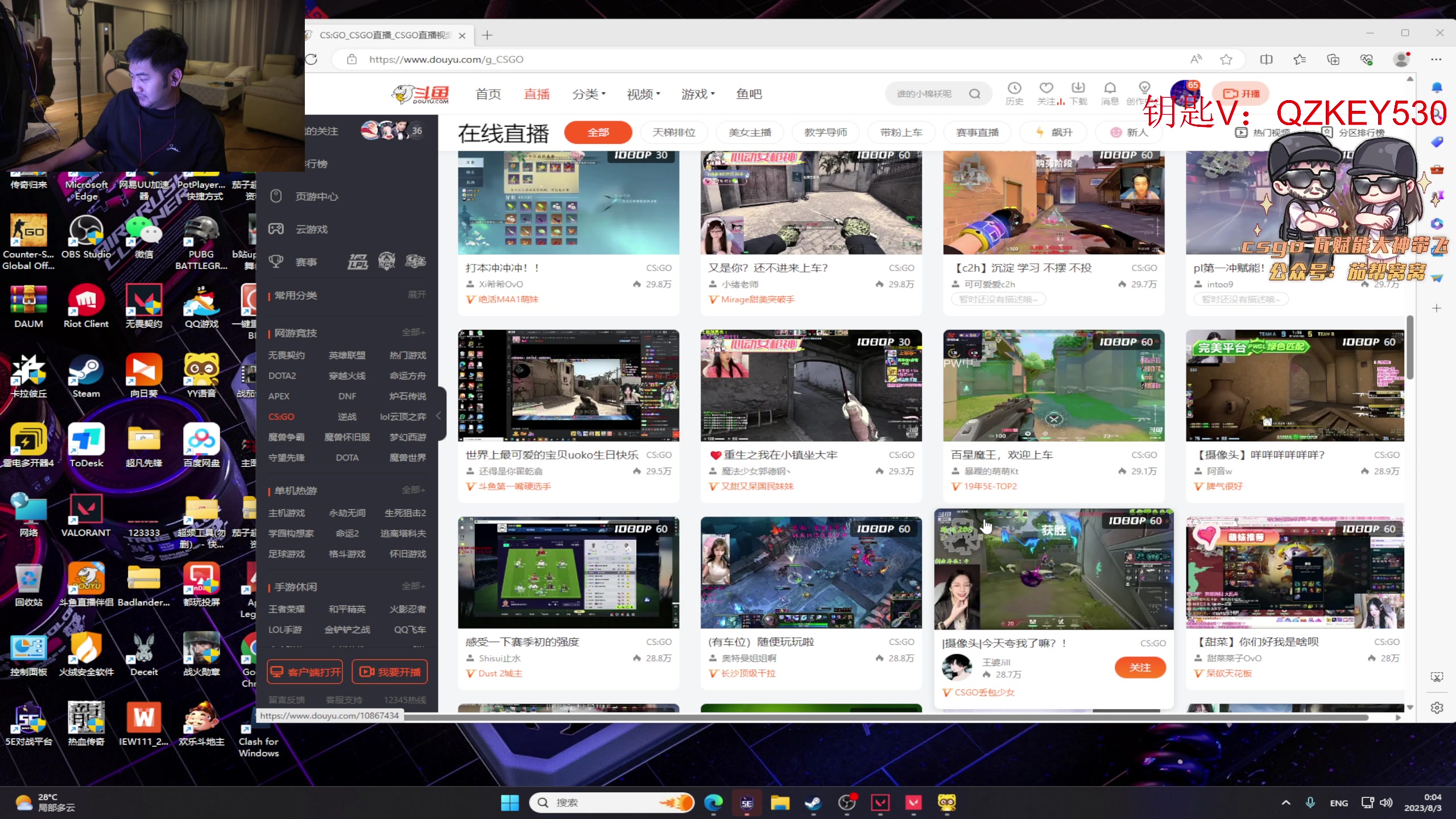Viewport: 1456px width, 819px height.
Task: Click the 客户端打开 button
Action: pyautogui.click(x=305, y=672)
